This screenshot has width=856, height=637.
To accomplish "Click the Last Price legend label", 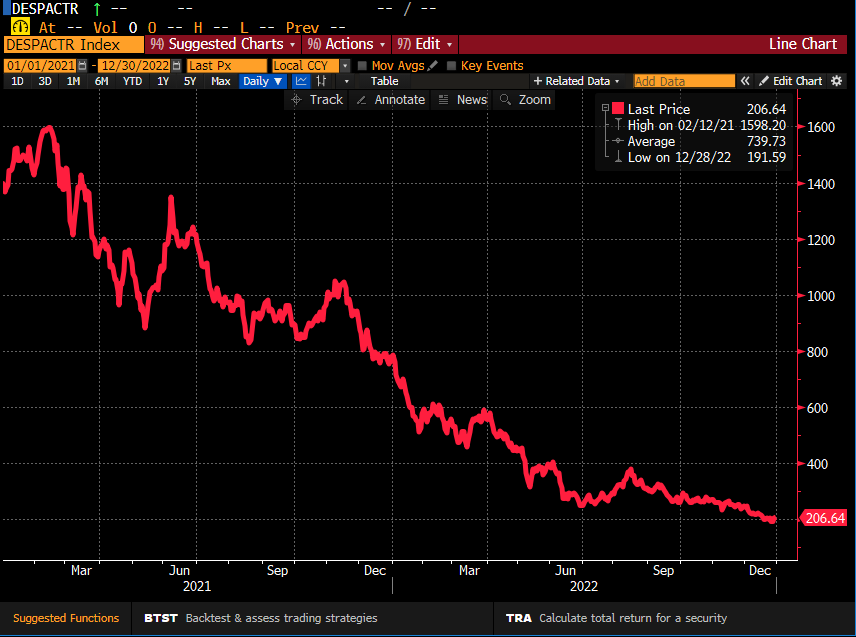I will click(658, 109).
